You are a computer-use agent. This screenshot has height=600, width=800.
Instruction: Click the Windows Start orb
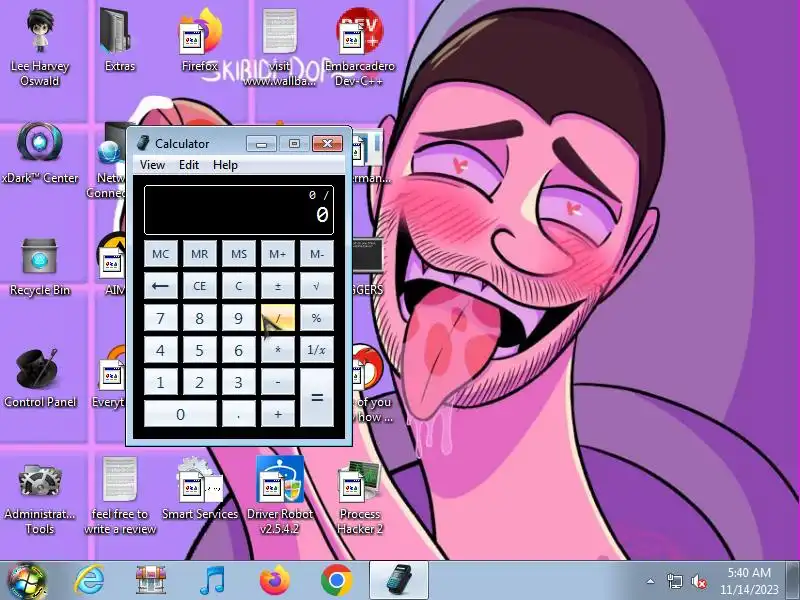click(x=27, y=581)
